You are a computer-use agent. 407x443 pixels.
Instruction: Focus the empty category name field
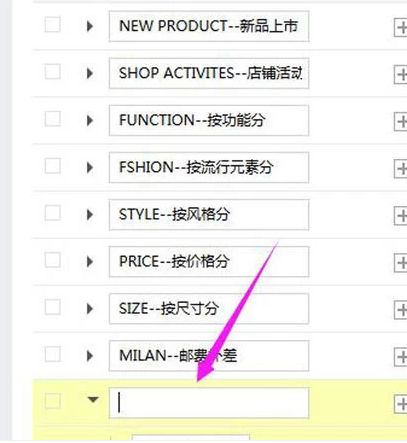tap(209, 403)
